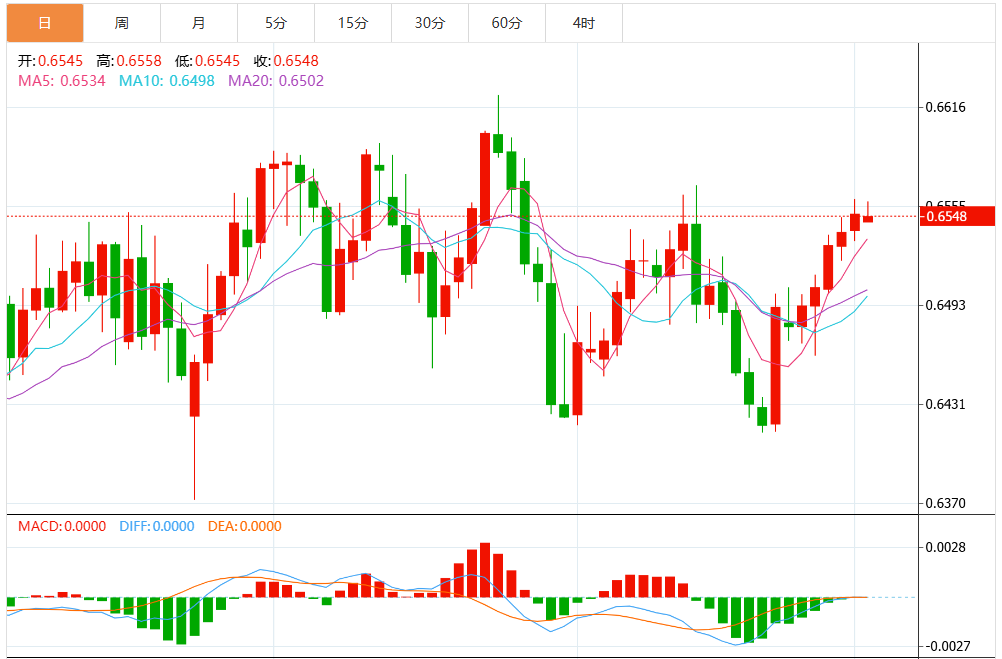Click the 0.6493 price axis label
The height and width of the screenshot is (659, 1002).
946,305
